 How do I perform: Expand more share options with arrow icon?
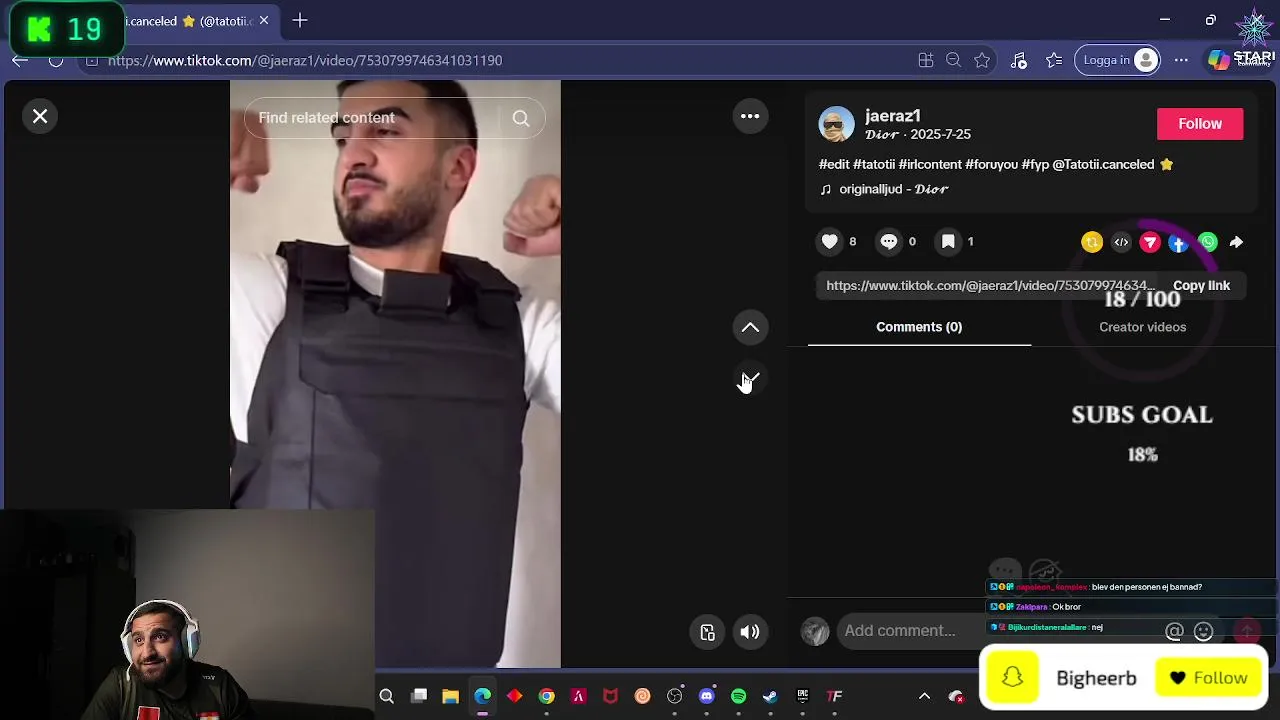click(1237, 242)
